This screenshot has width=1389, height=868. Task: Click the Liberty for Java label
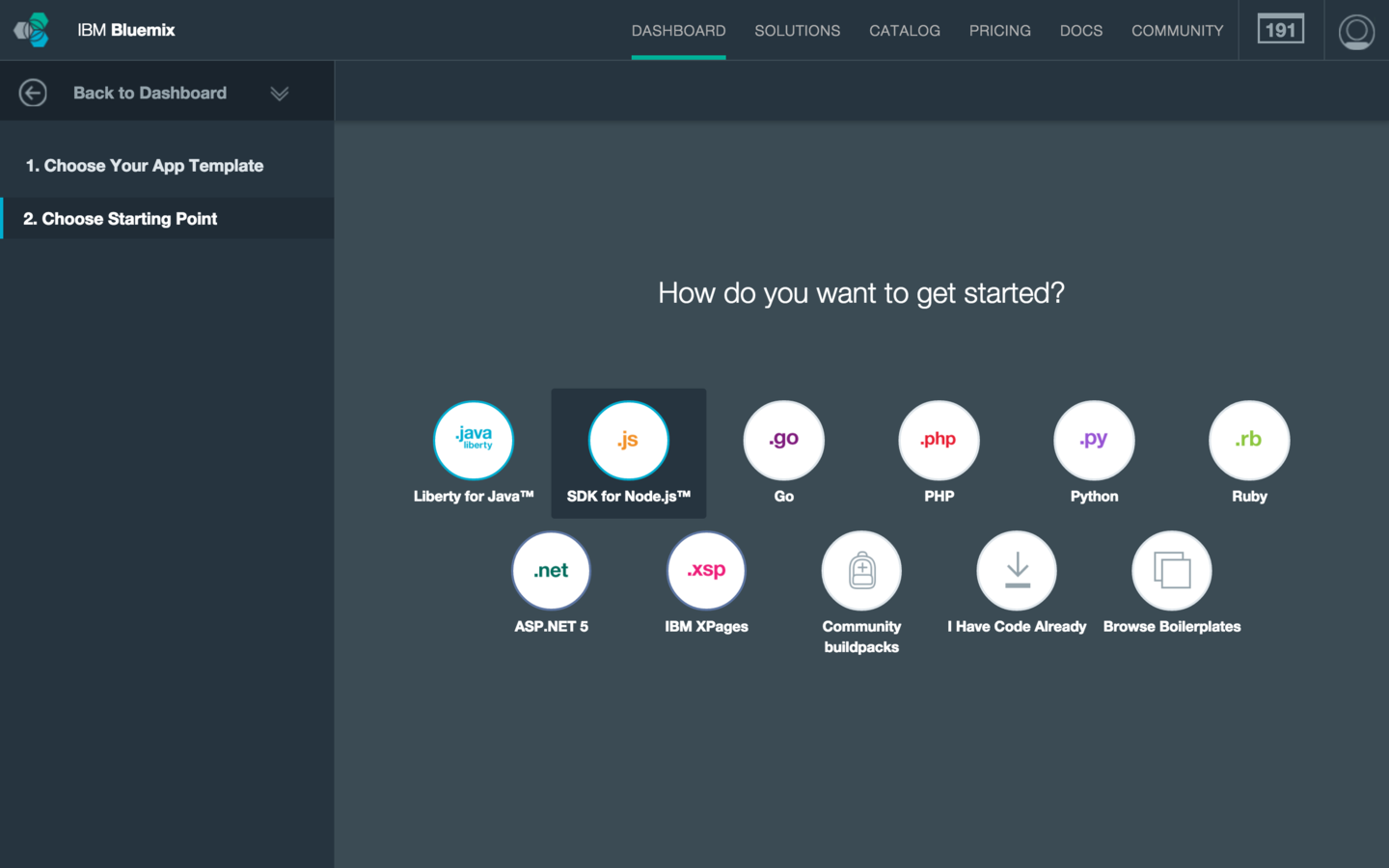[474, 497]
